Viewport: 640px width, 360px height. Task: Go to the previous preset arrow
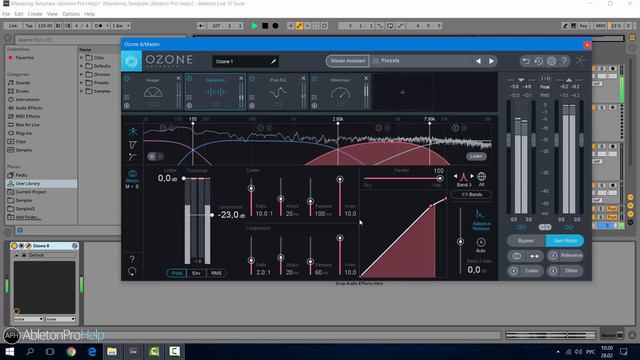478,61
